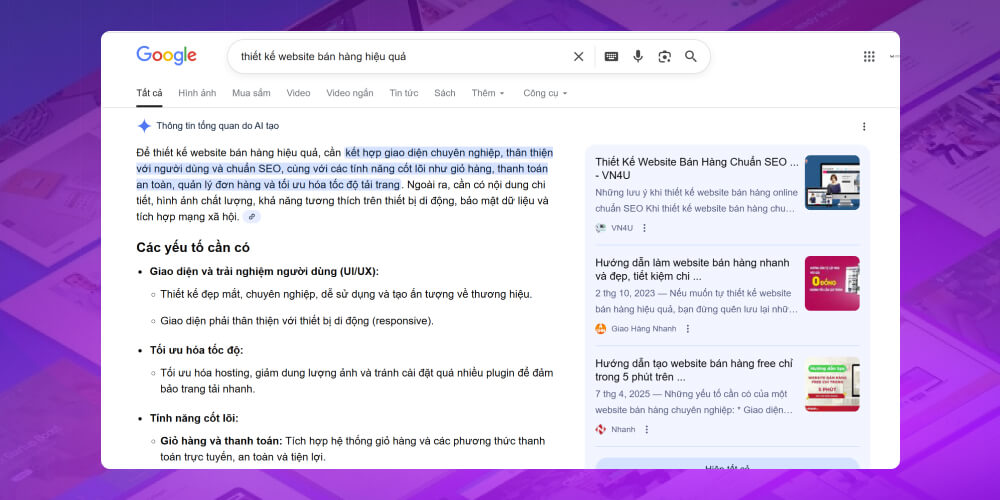Click the Nhanh result thumbnail image
The height and width of the screenshot is (500, 1000).
pos(832,384)
